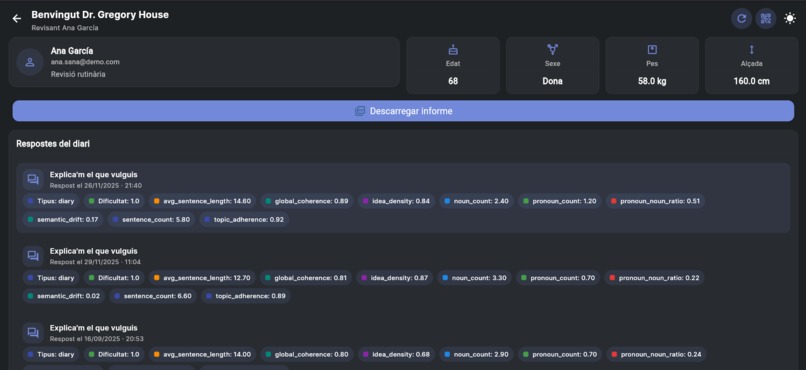Click the email ana.sana@demo.com
806x370 pixels.
pos(85,62)
